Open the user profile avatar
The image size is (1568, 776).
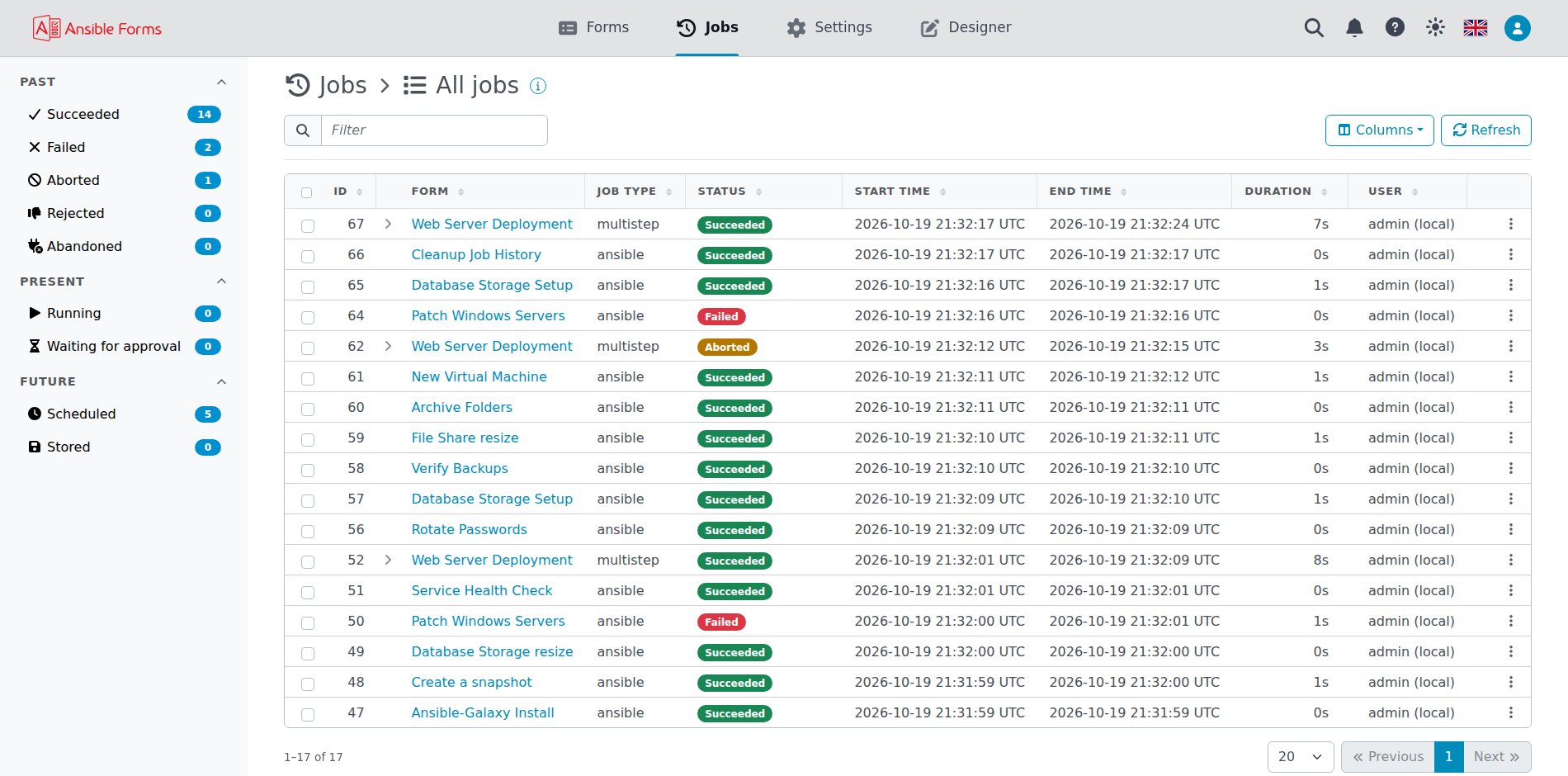coord(1517,28)
